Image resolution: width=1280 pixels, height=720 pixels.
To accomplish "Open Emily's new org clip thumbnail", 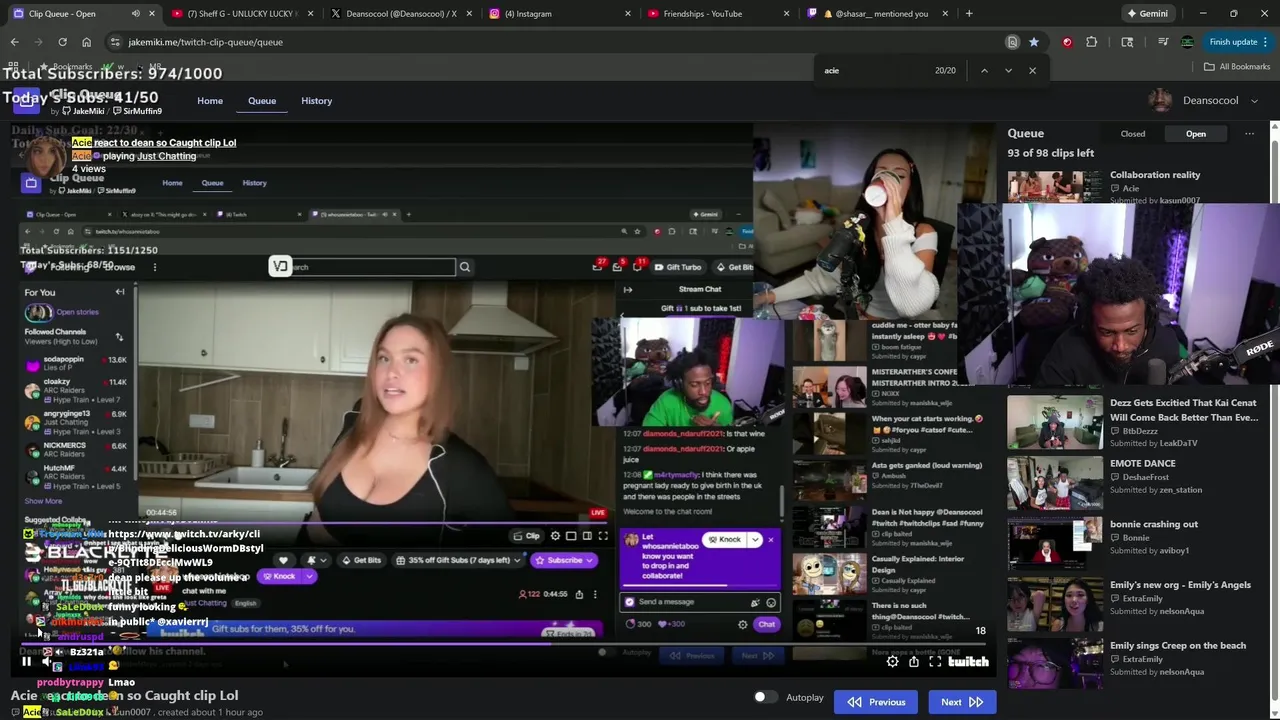I will coord(1054,604).
